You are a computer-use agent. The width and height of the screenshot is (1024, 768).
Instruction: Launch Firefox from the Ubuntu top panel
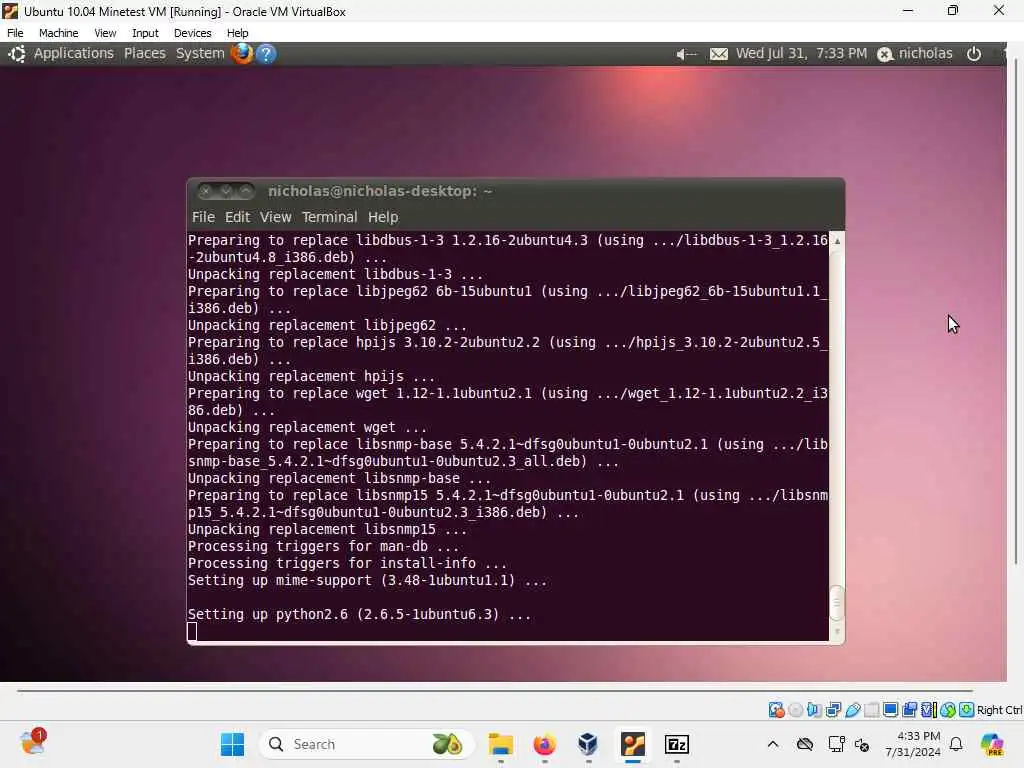[x=242, y=54]
